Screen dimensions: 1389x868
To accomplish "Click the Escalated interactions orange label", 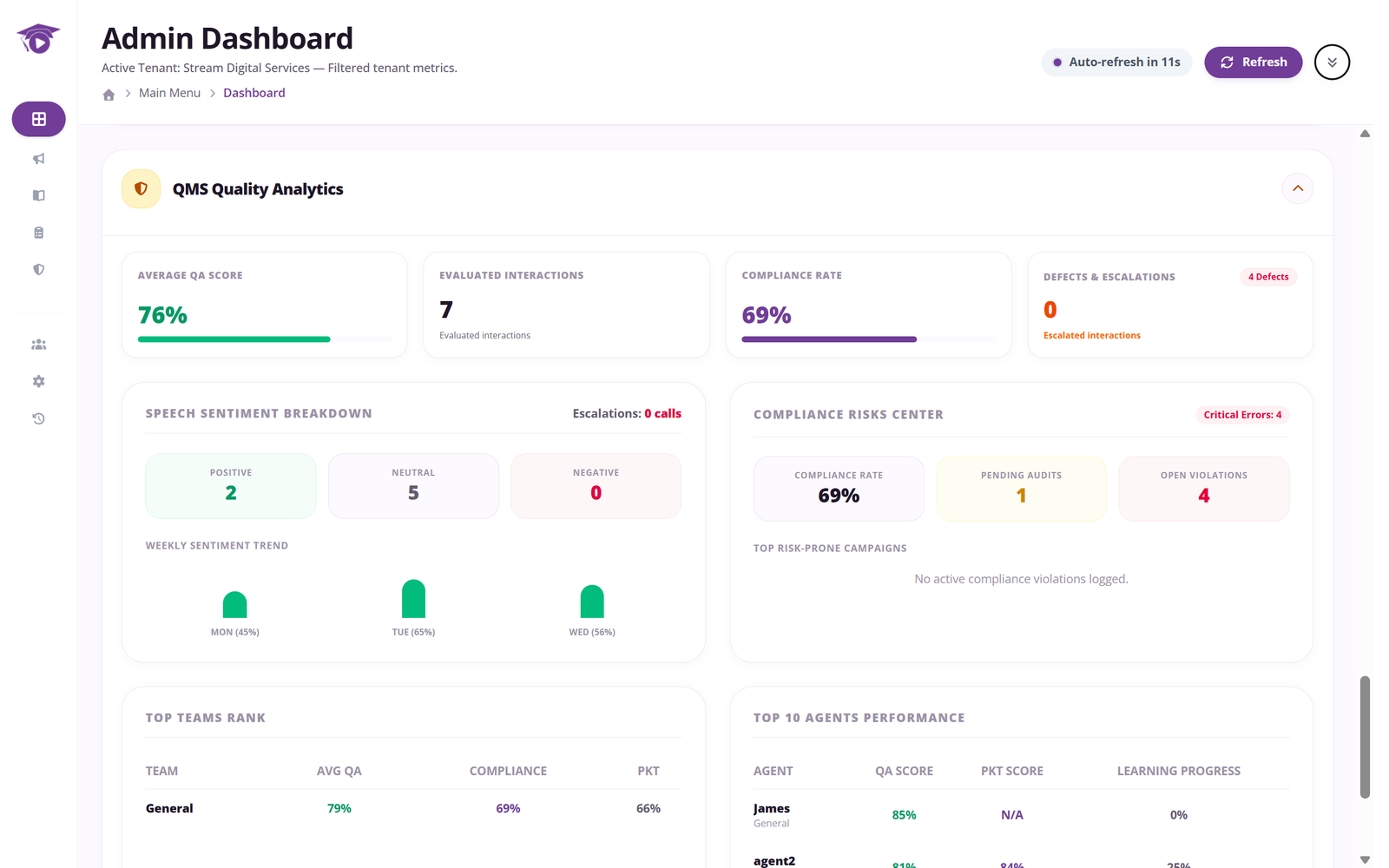I will click(x=1092, y=335).
